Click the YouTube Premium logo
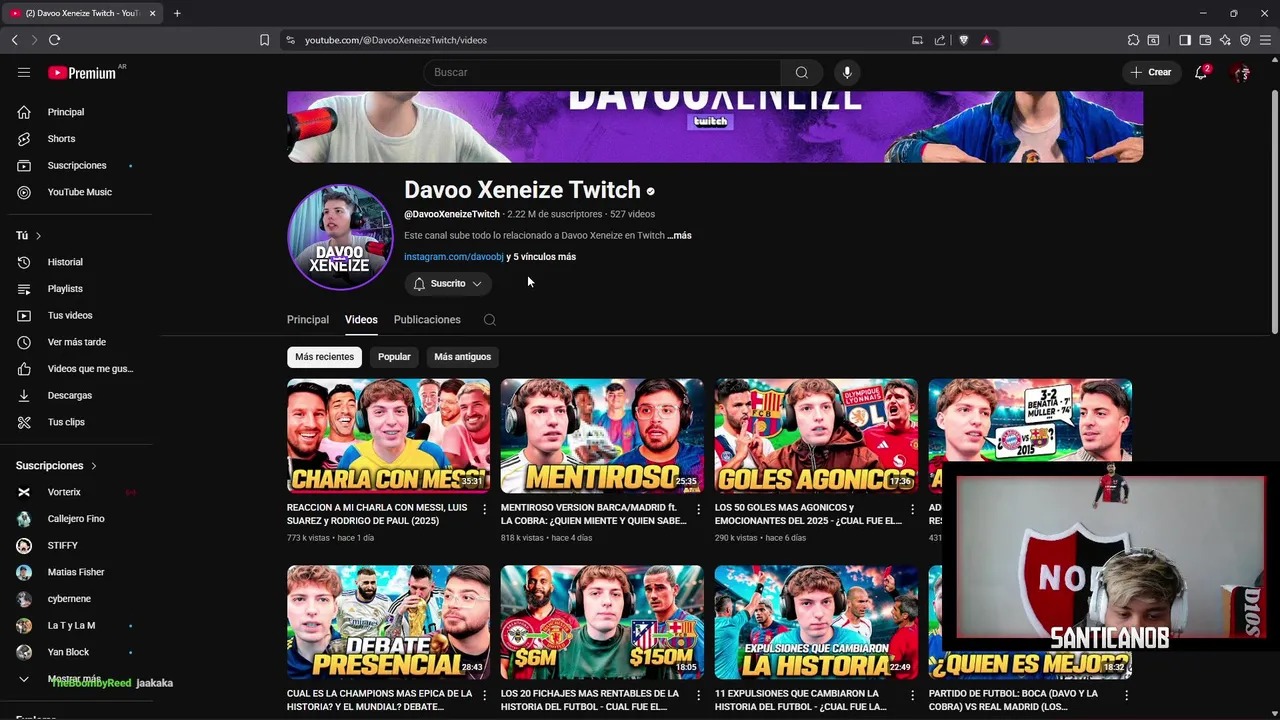 [x=82, y=72]
